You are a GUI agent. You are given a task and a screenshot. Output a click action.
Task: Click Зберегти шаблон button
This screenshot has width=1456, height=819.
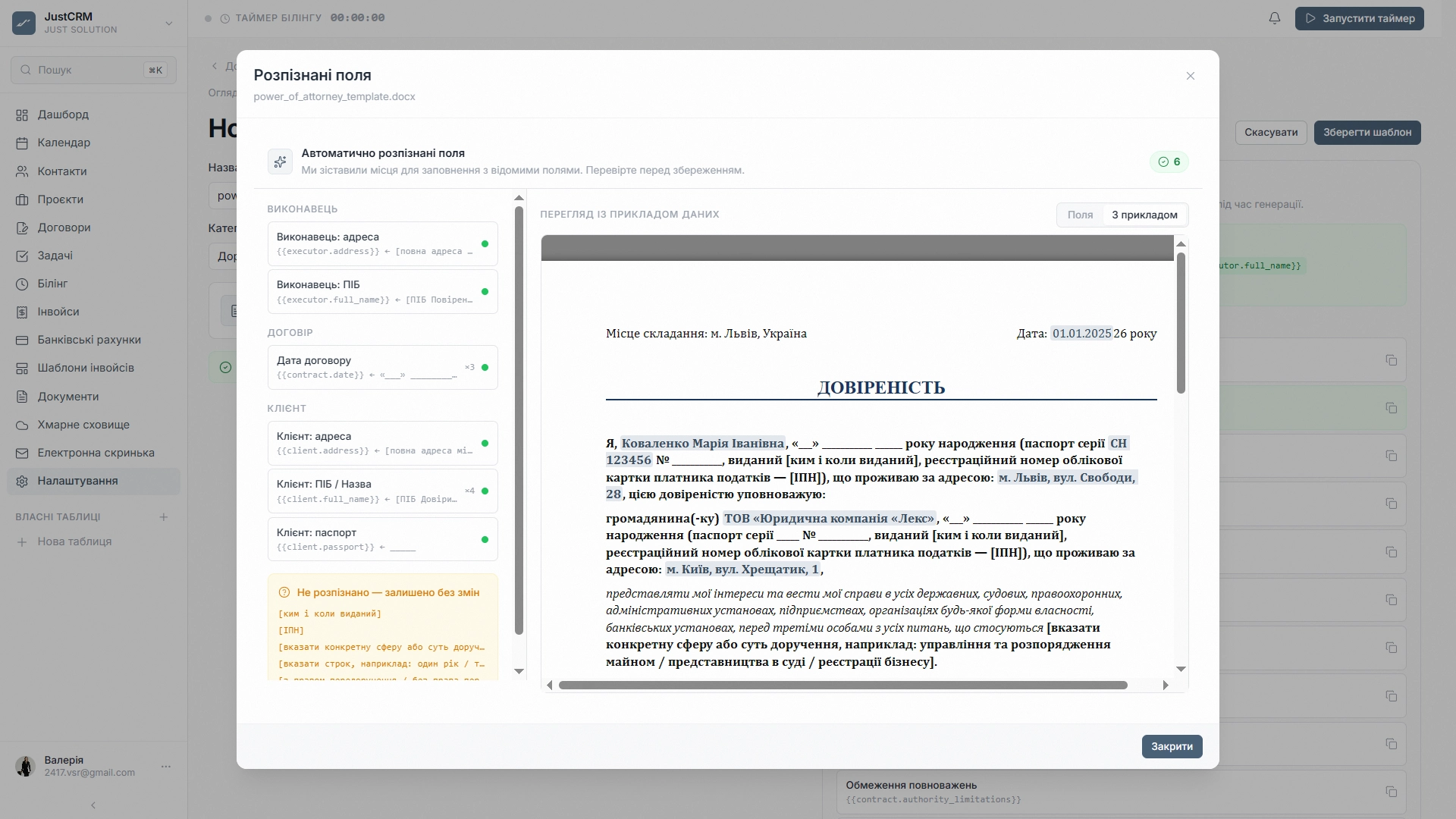[1367, 133]
